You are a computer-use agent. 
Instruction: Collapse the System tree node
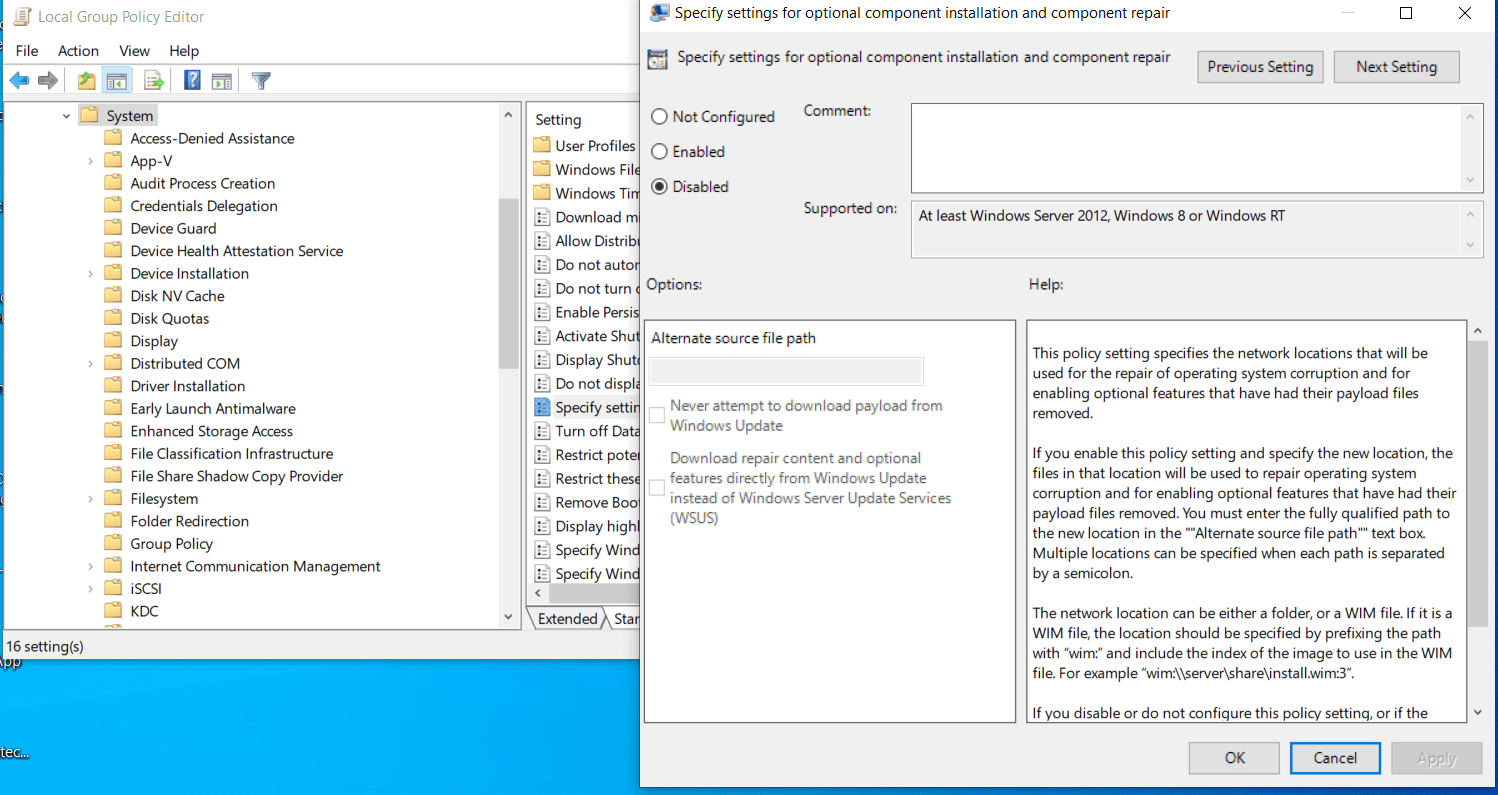pos(66,116)
